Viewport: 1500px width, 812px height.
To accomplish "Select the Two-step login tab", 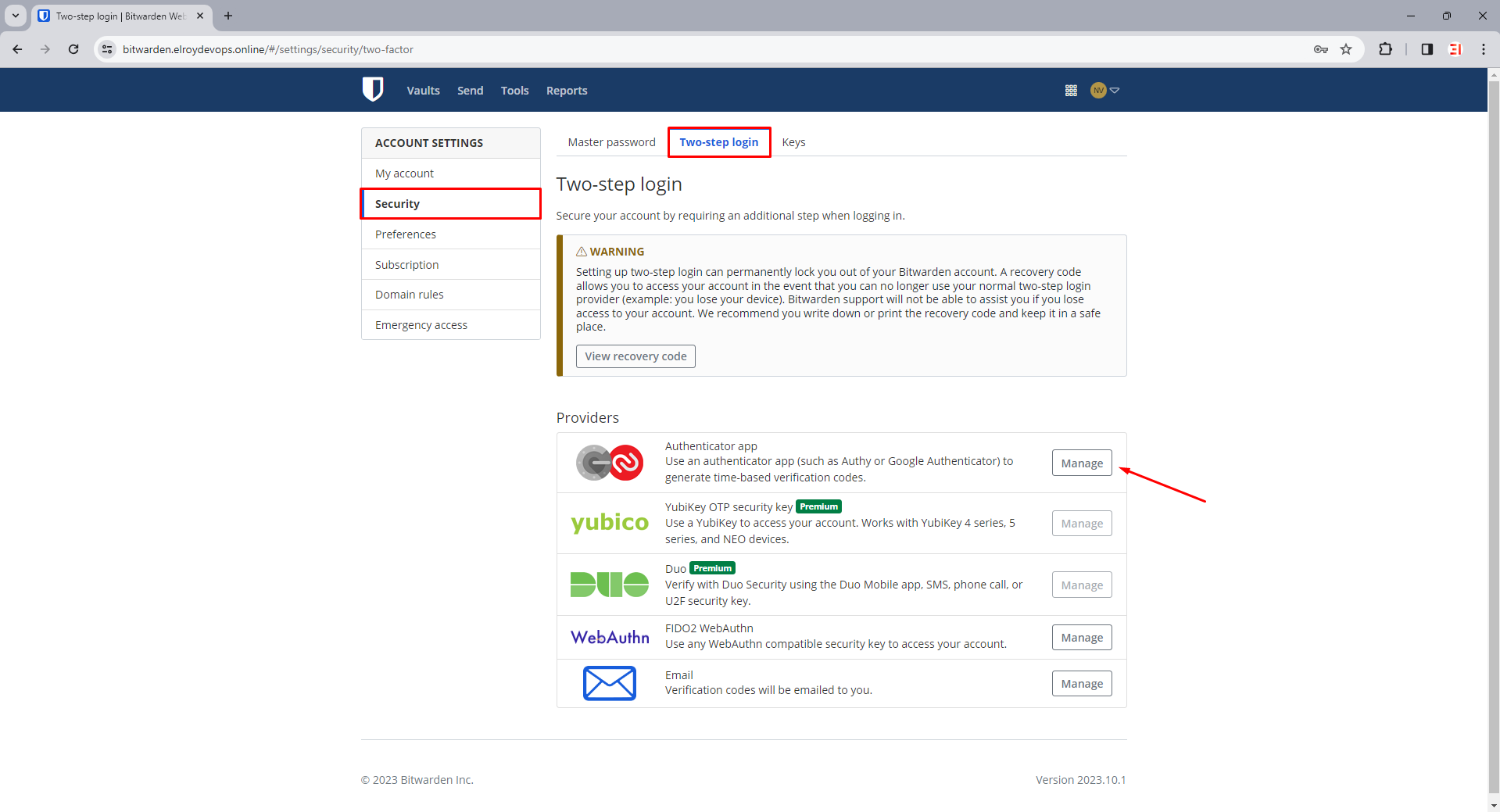I will (x=719, y=142).
